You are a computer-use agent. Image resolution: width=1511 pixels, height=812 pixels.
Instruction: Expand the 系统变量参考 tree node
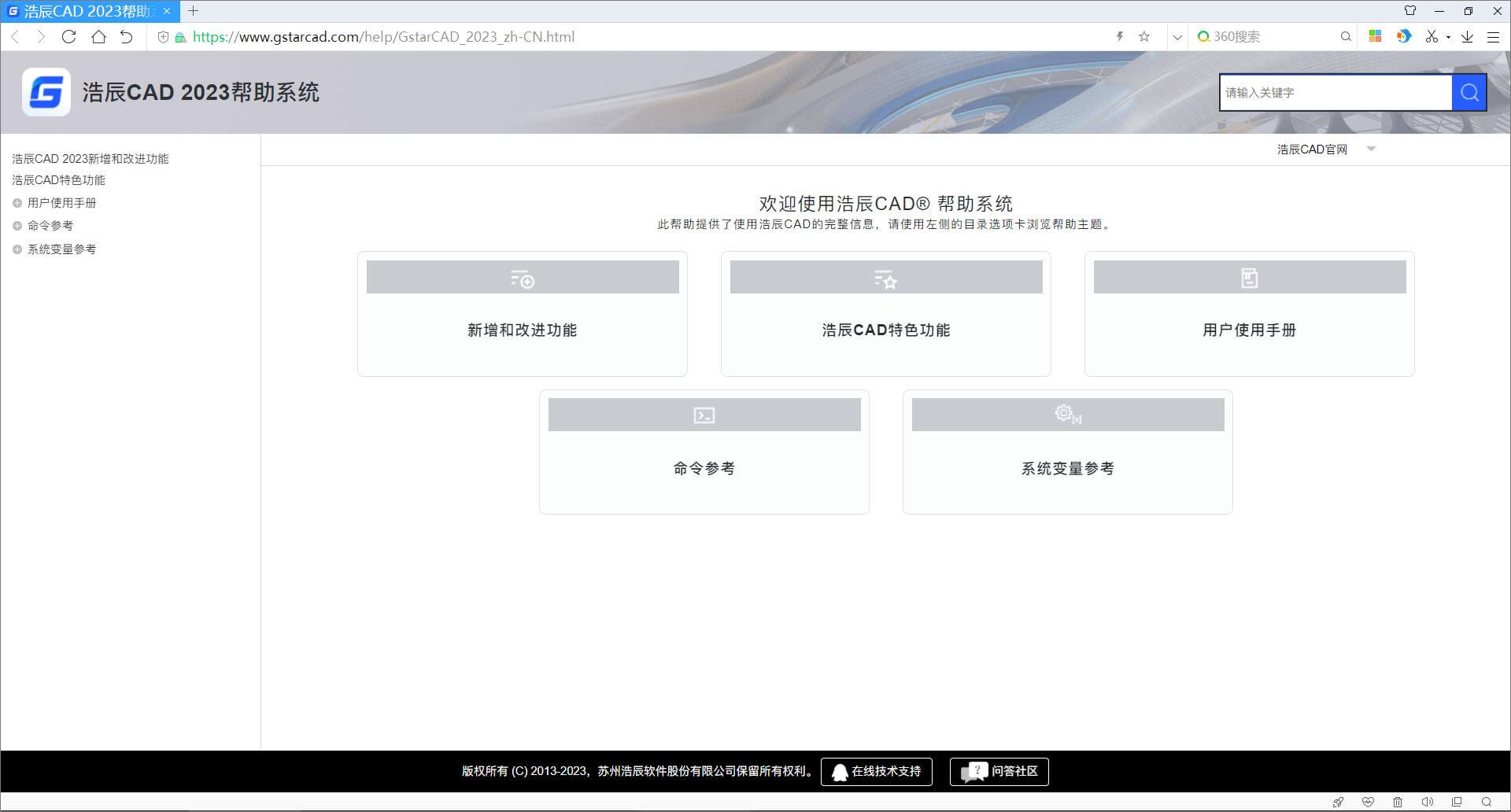17,249
